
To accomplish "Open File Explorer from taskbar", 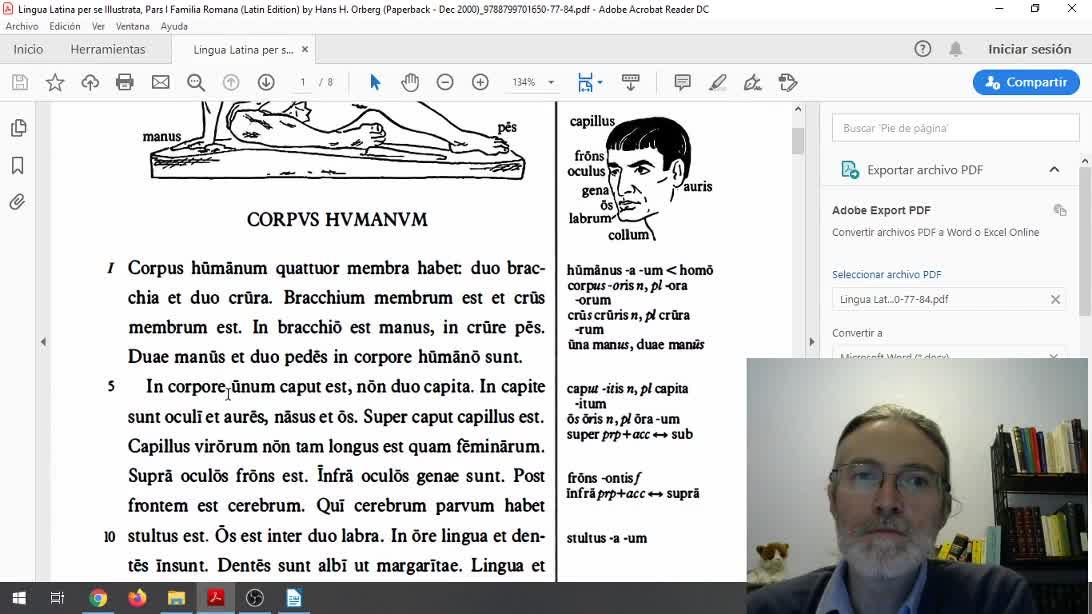I will pos(176,598).
